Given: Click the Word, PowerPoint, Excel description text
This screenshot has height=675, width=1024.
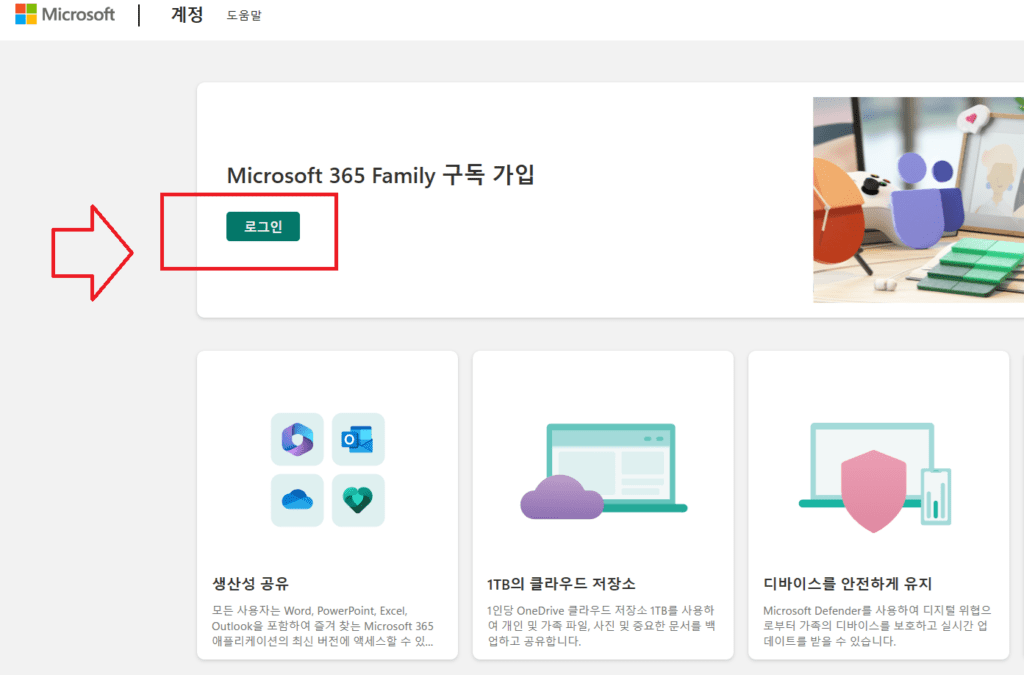Looking at the screenshot, I should point(323,626).
